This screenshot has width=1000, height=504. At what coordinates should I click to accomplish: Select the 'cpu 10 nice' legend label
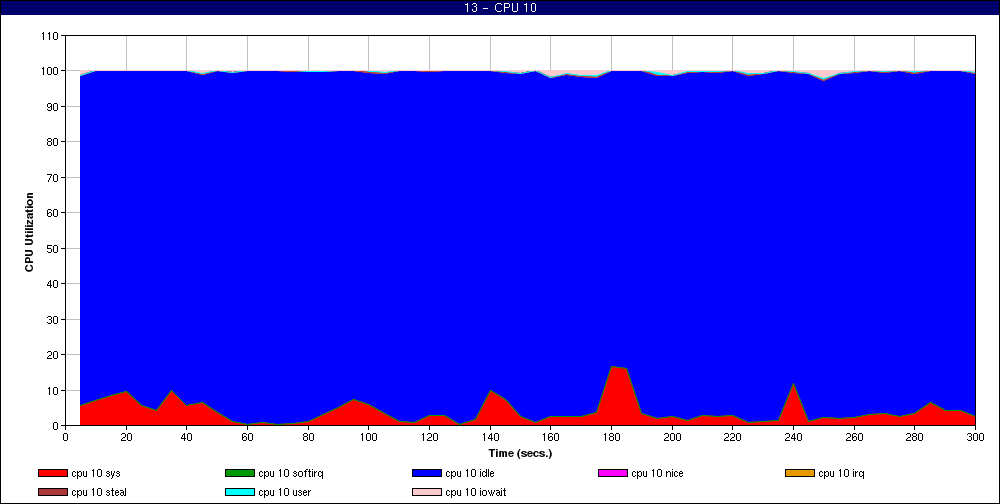click(x=658, y=473)
